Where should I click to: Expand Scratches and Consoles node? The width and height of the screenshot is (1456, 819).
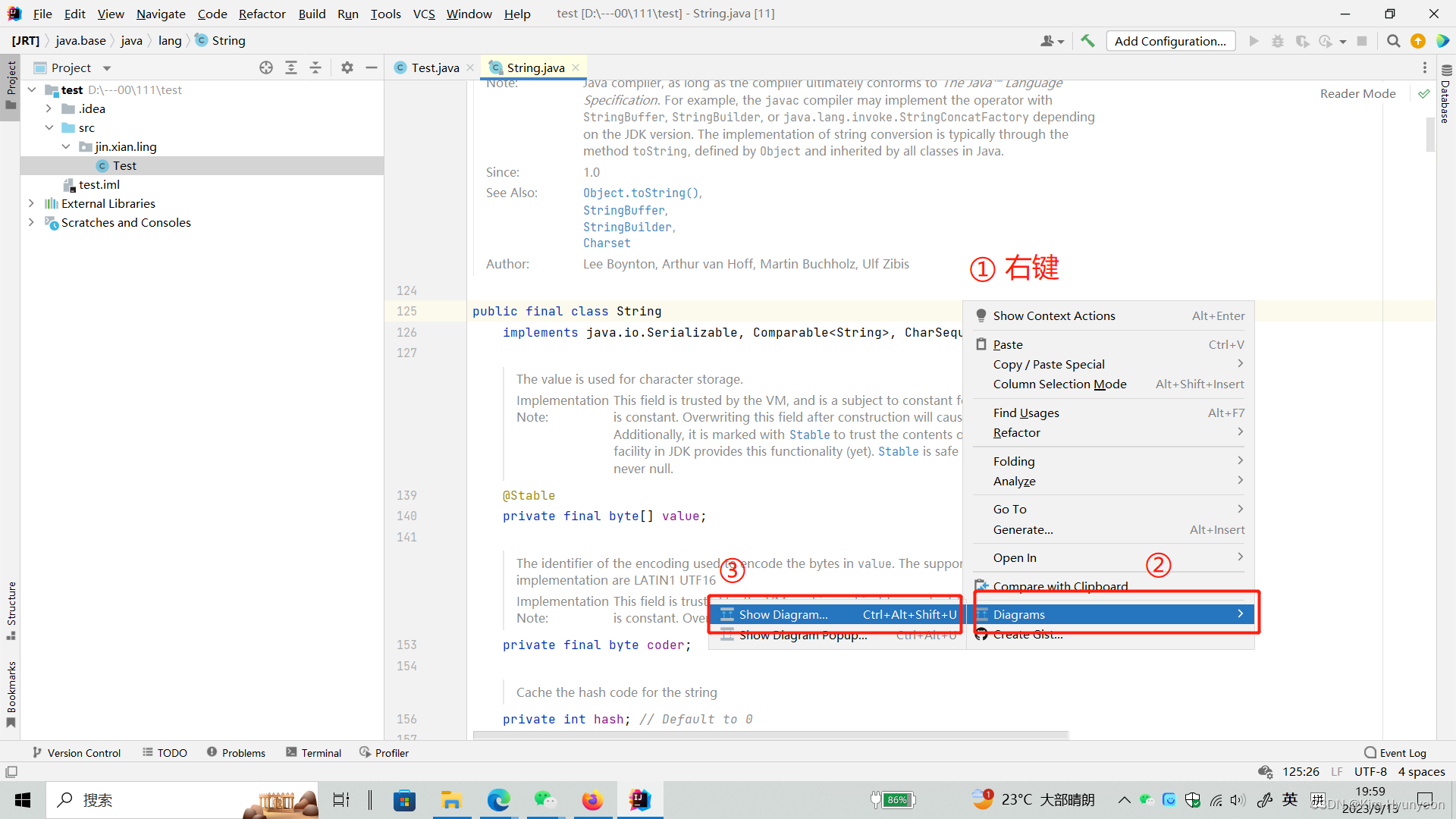click(x=31, y=222)
